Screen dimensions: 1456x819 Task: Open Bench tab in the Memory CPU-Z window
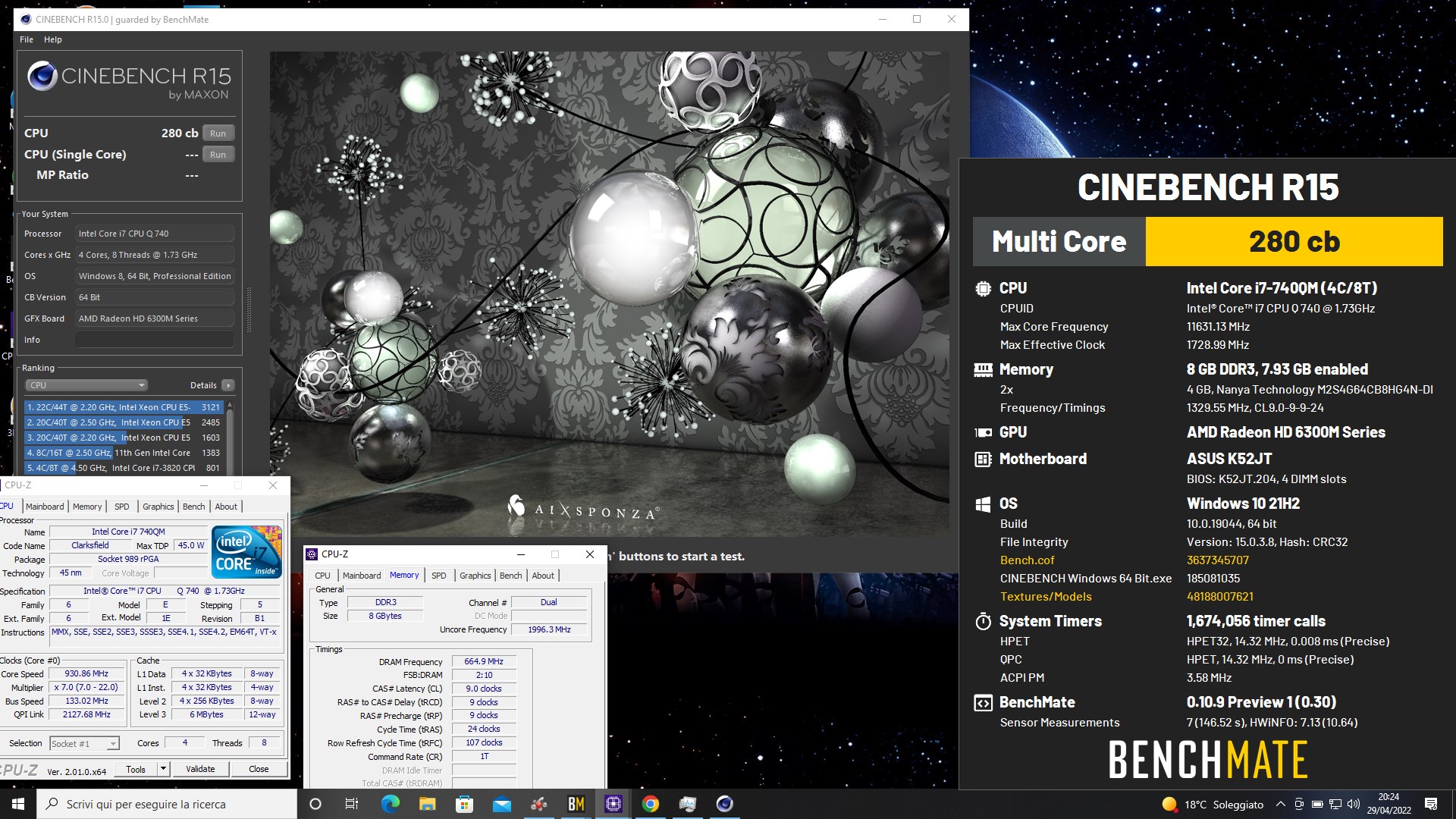click(510, 576)
